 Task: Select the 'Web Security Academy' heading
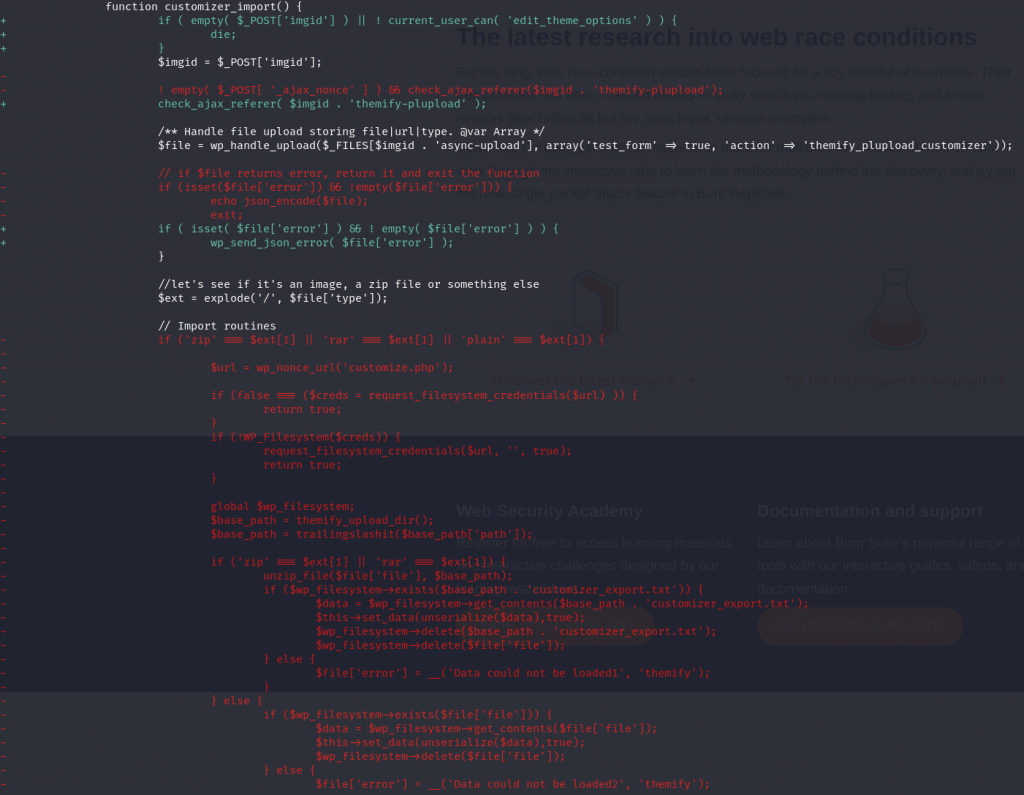pyautogui.click(x=549, y=511)
